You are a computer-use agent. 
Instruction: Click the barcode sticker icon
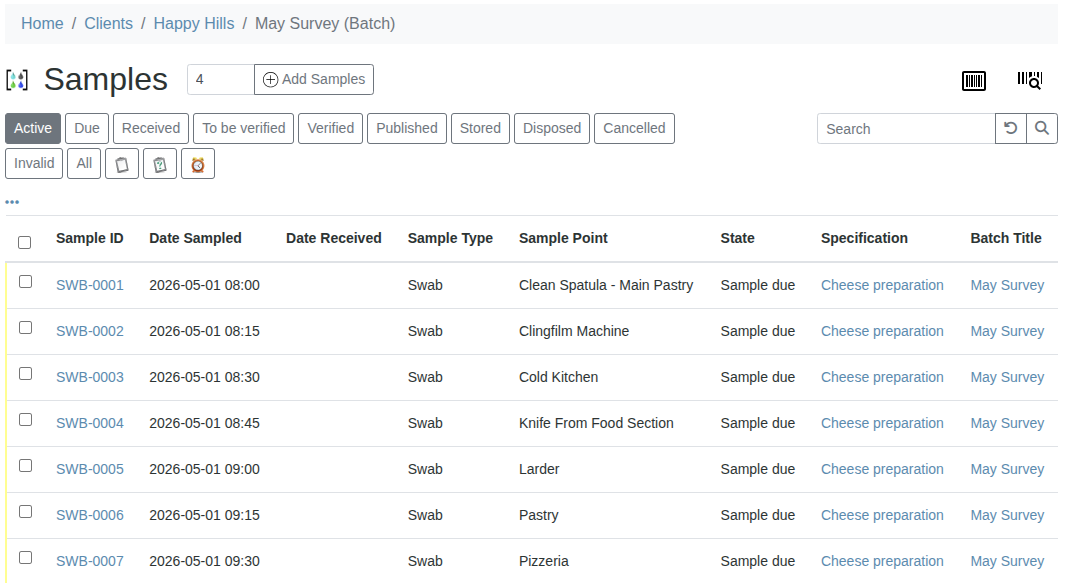[x=973, y=81]
